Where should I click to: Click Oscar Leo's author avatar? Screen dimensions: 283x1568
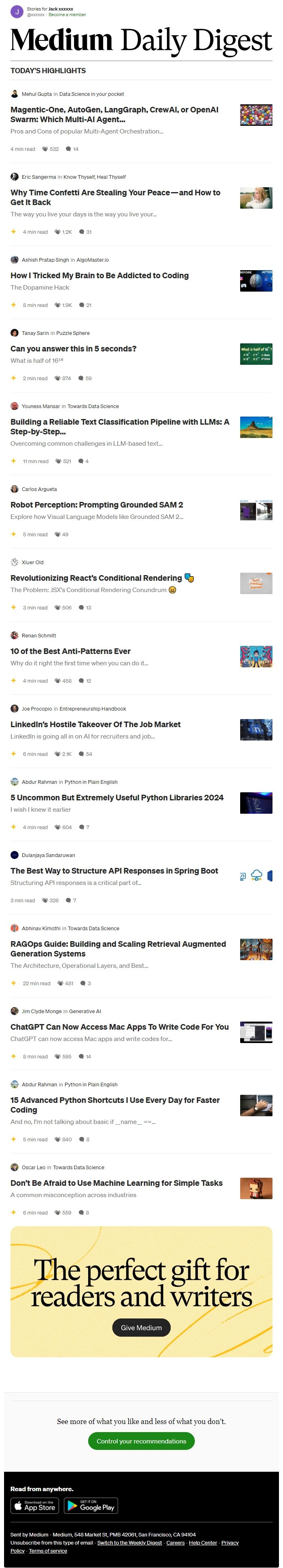(x=15, y=1167)
